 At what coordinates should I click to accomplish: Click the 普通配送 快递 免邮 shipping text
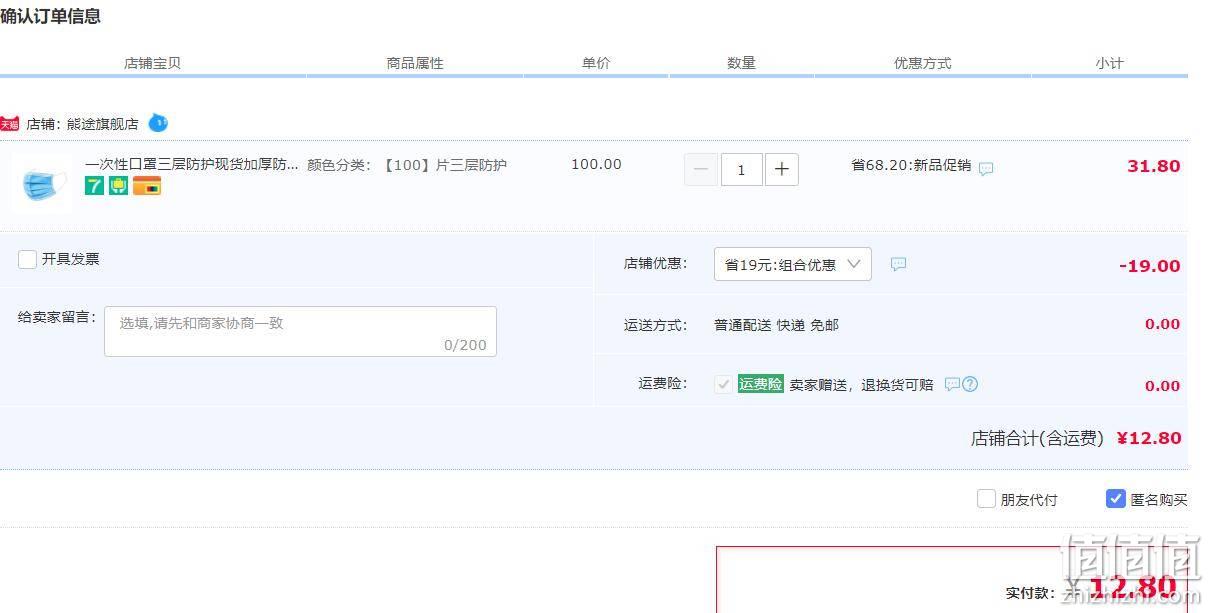[x=776, y=325]
